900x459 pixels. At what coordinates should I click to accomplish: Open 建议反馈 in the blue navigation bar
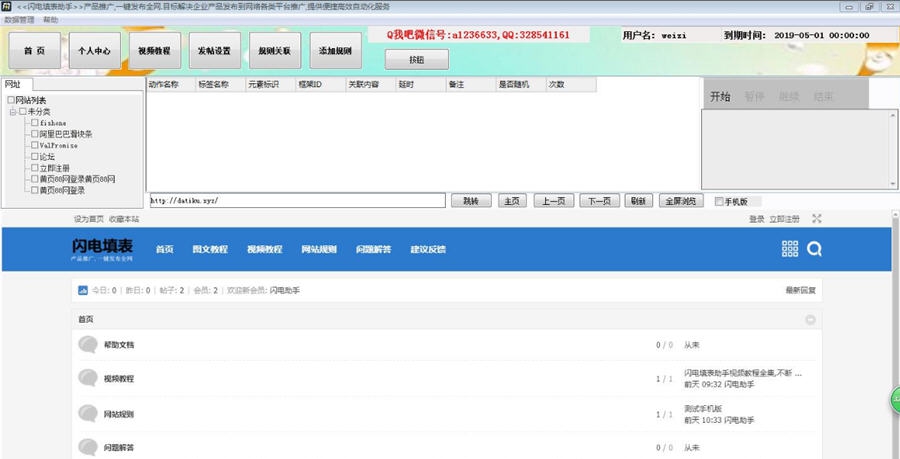428,249
